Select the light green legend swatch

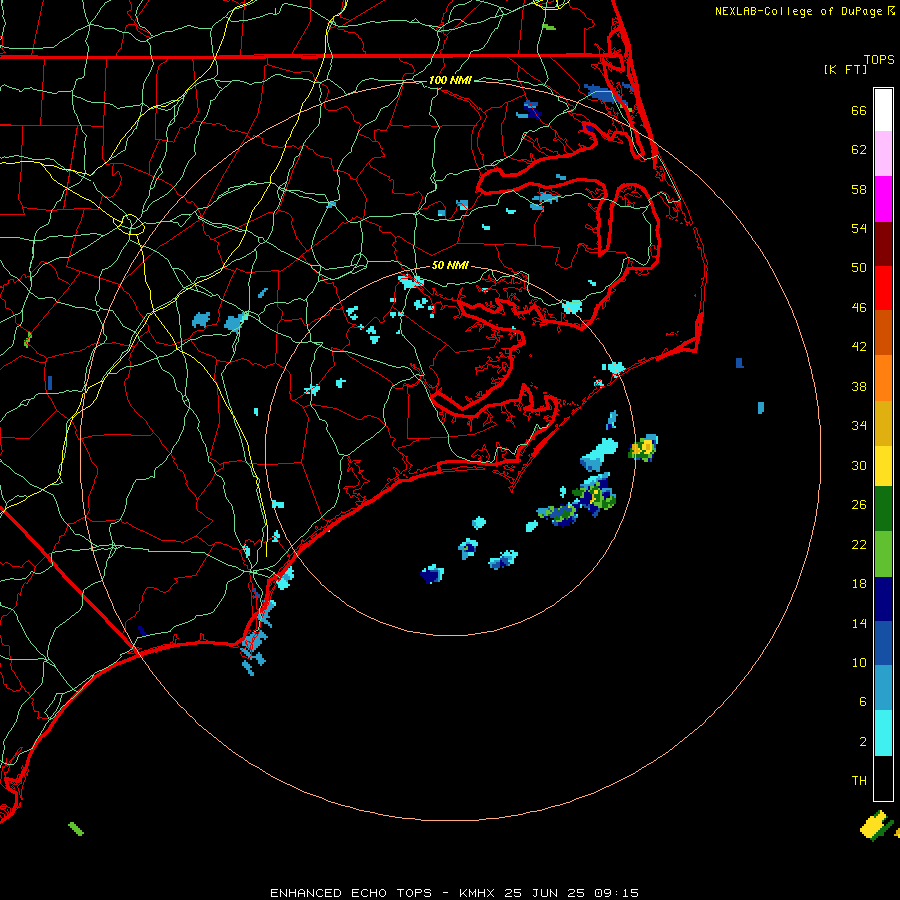pyautogui.click(x=883, y=554)
